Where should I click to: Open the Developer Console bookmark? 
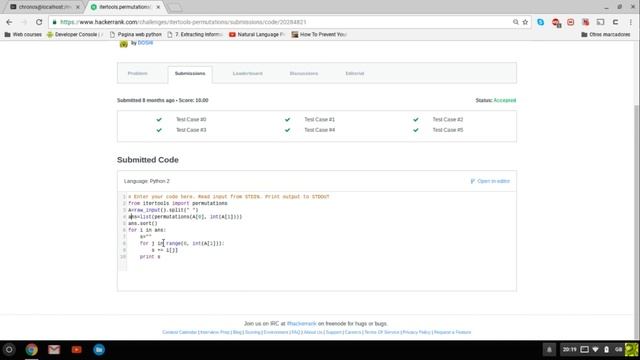(75, 35)
